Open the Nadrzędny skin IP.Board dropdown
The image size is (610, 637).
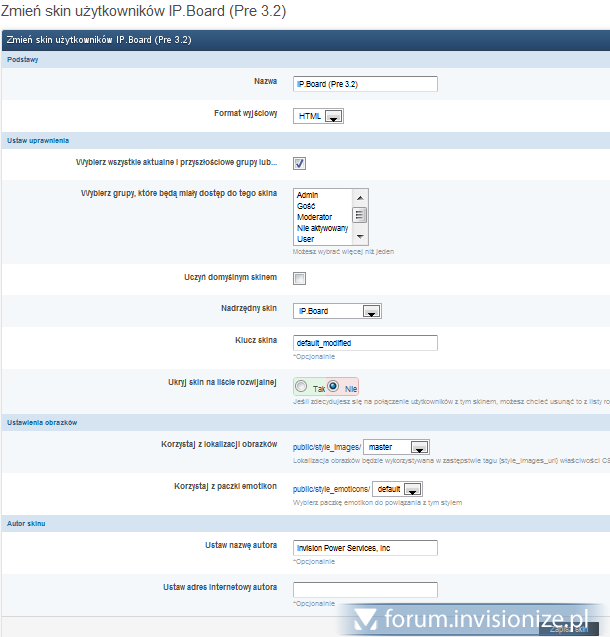point(337,311)
